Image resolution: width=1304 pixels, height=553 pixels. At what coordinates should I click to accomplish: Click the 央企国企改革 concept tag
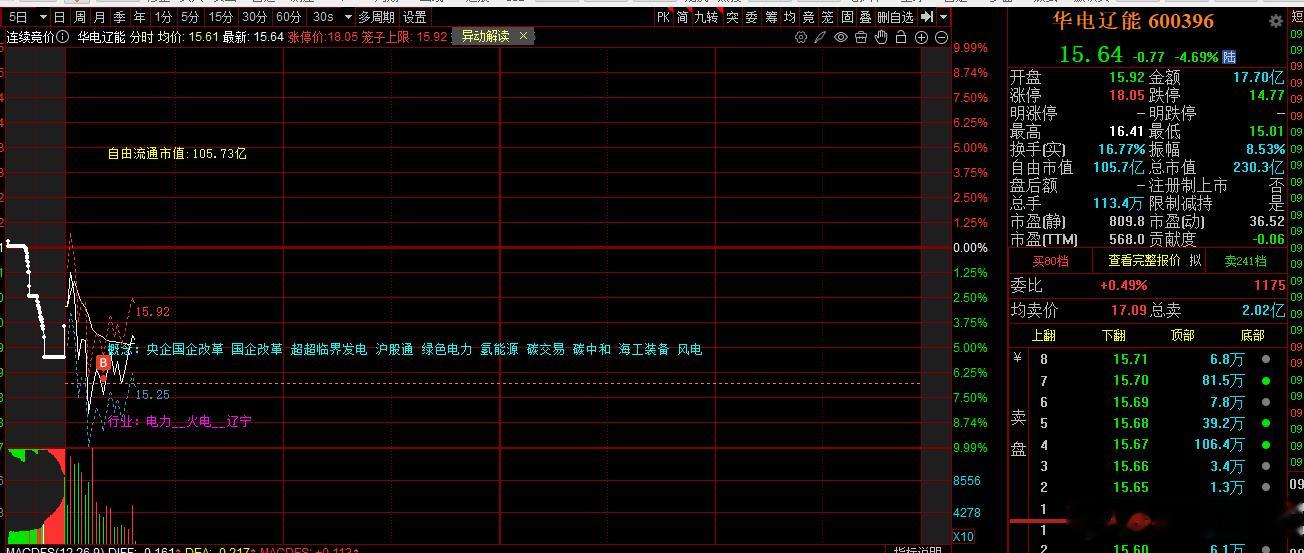click(x=185, y=350)
